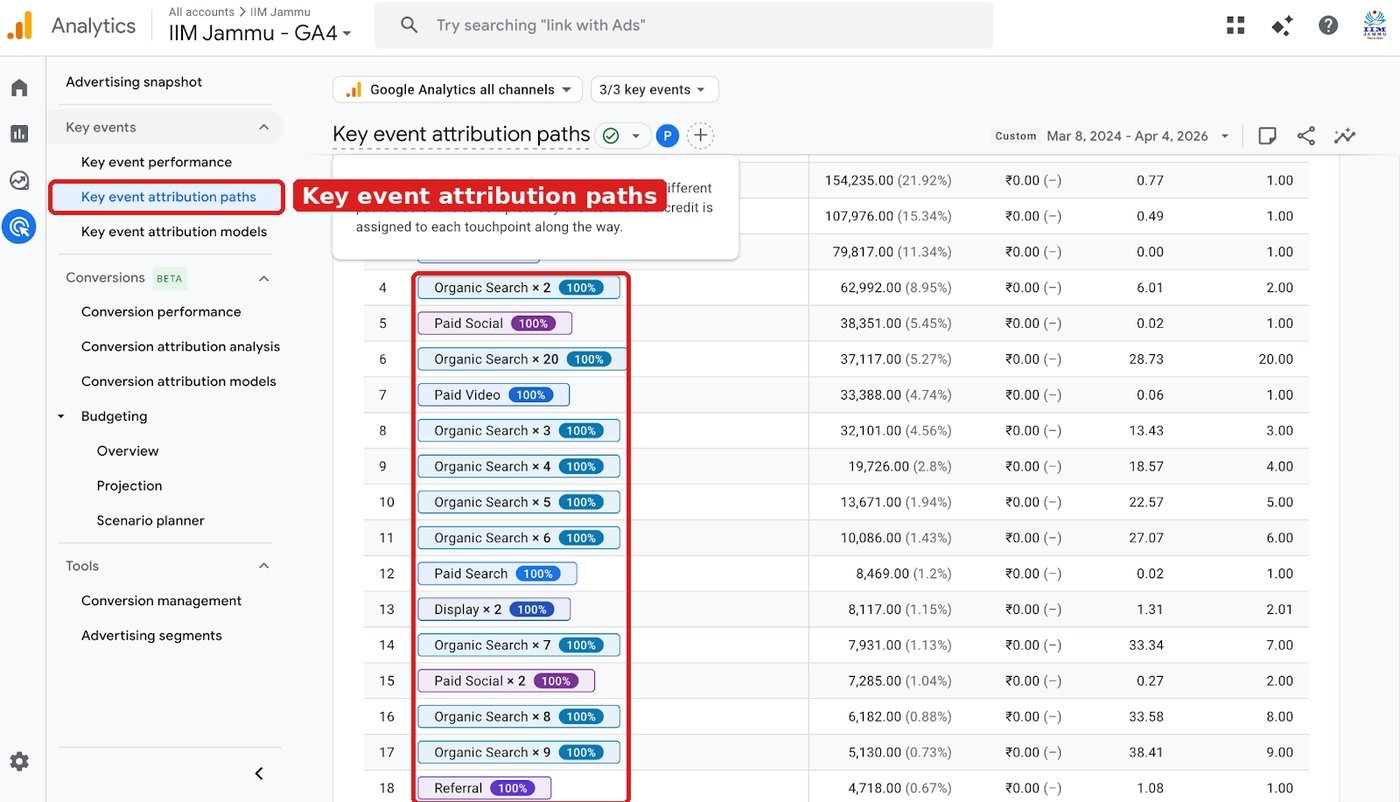Click the 62,992.00 (8.95%) cell

coord(896,288)
